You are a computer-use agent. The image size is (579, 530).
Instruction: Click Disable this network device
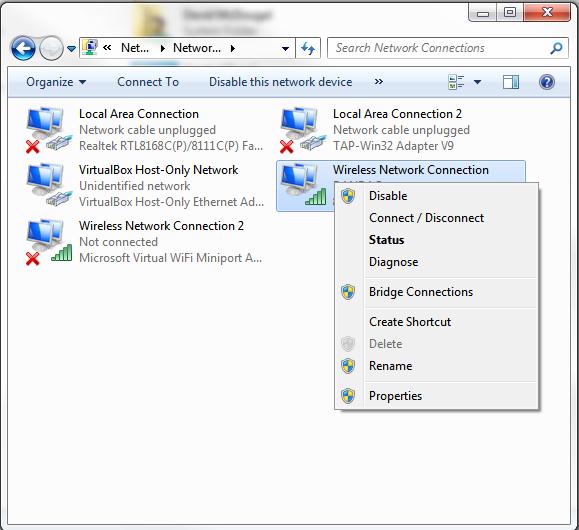281,82
